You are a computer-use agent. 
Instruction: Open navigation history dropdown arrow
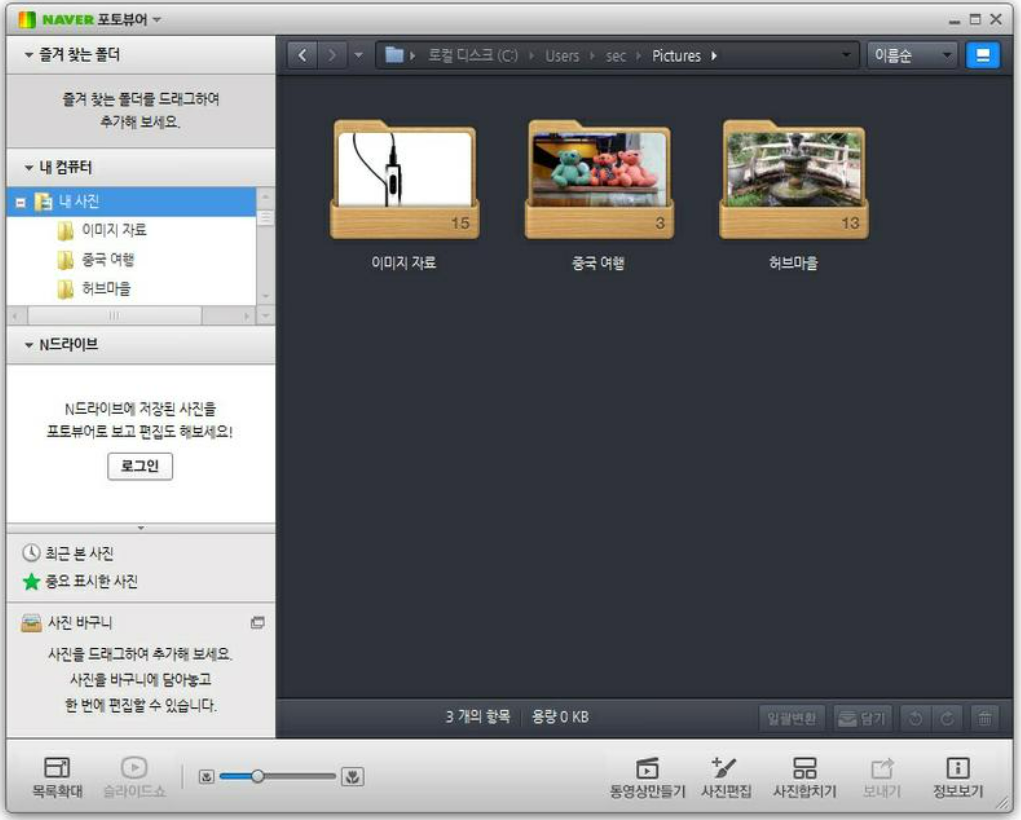coord(358,55)
